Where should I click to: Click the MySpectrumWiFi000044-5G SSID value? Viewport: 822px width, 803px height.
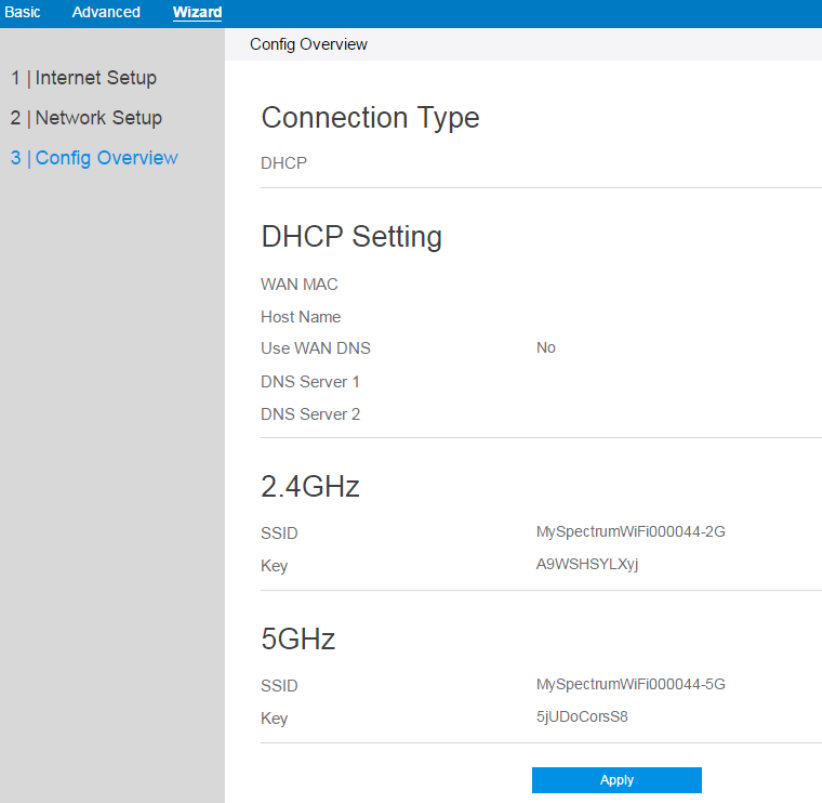pos(630,685)
